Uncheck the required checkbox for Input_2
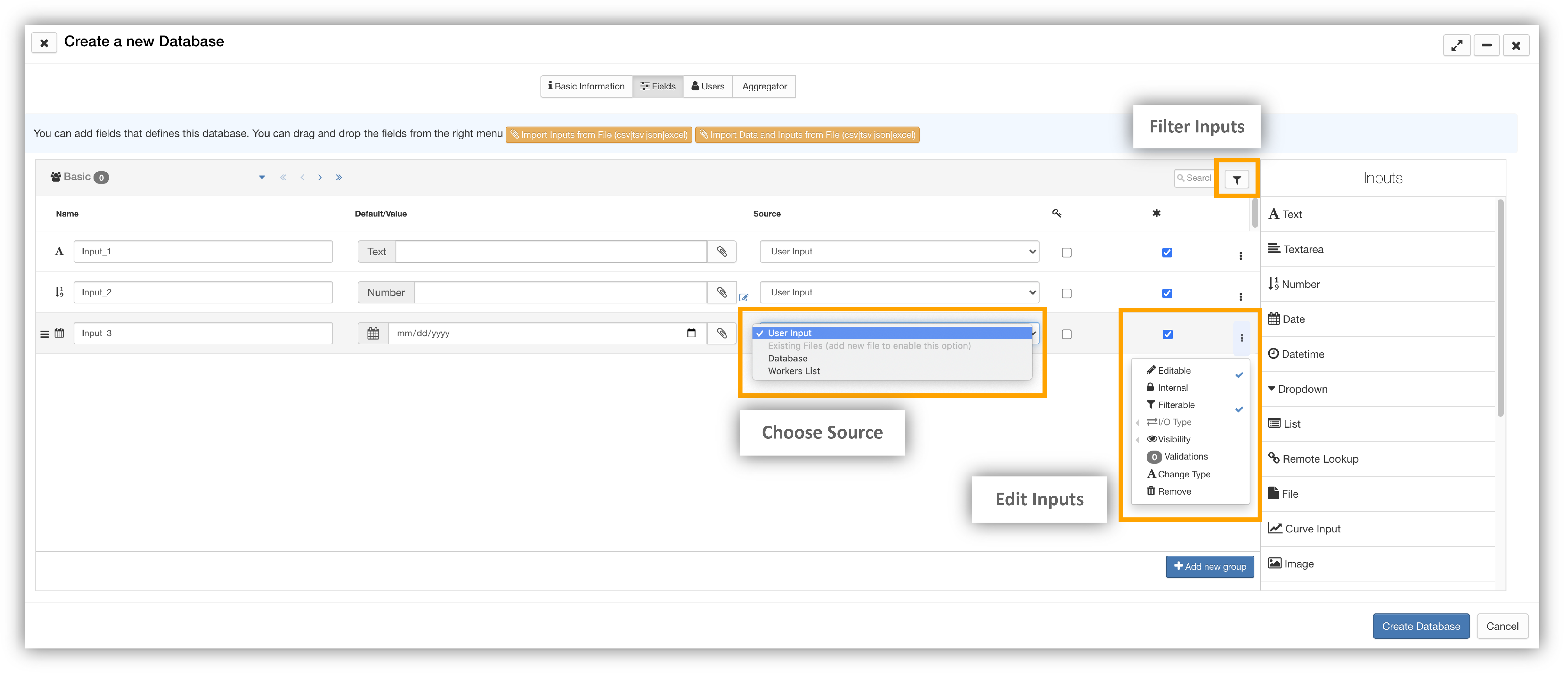Image resolution: width=1568 pixels, height=680 pixels. click(1167, 293)
